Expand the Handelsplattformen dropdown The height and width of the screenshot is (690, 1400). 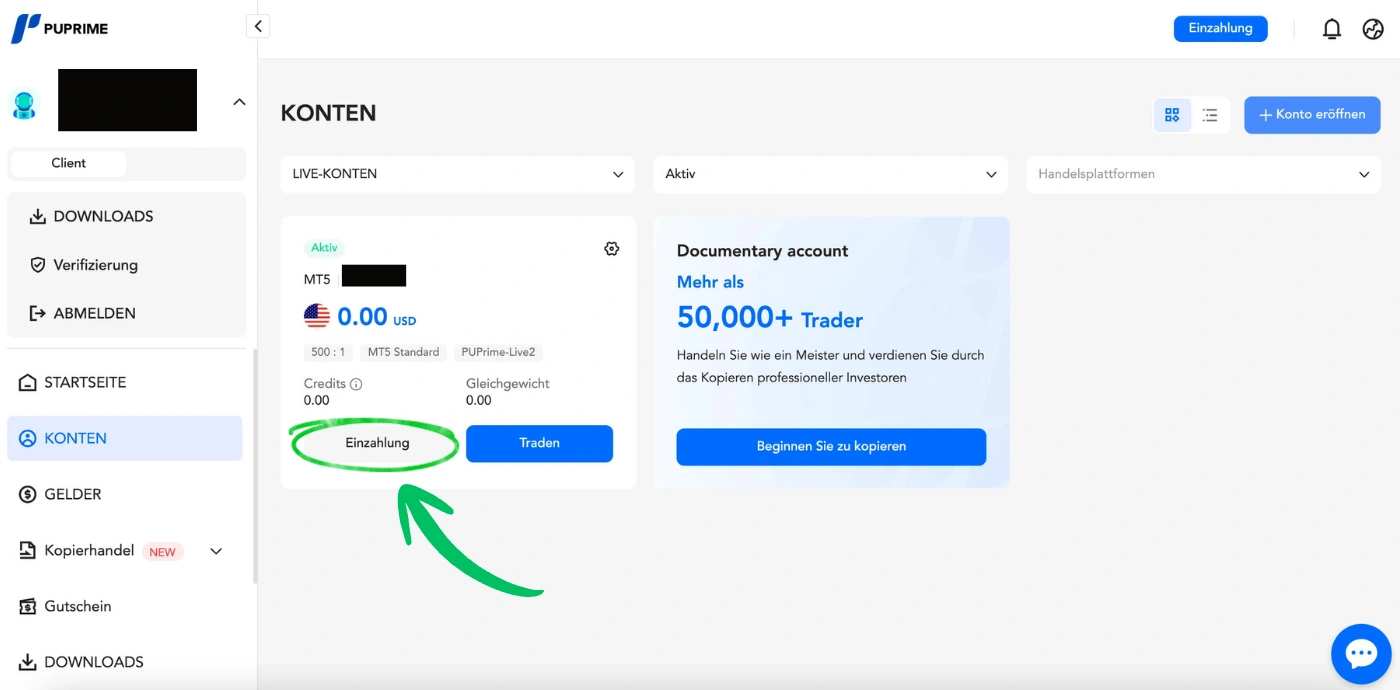1203,174
